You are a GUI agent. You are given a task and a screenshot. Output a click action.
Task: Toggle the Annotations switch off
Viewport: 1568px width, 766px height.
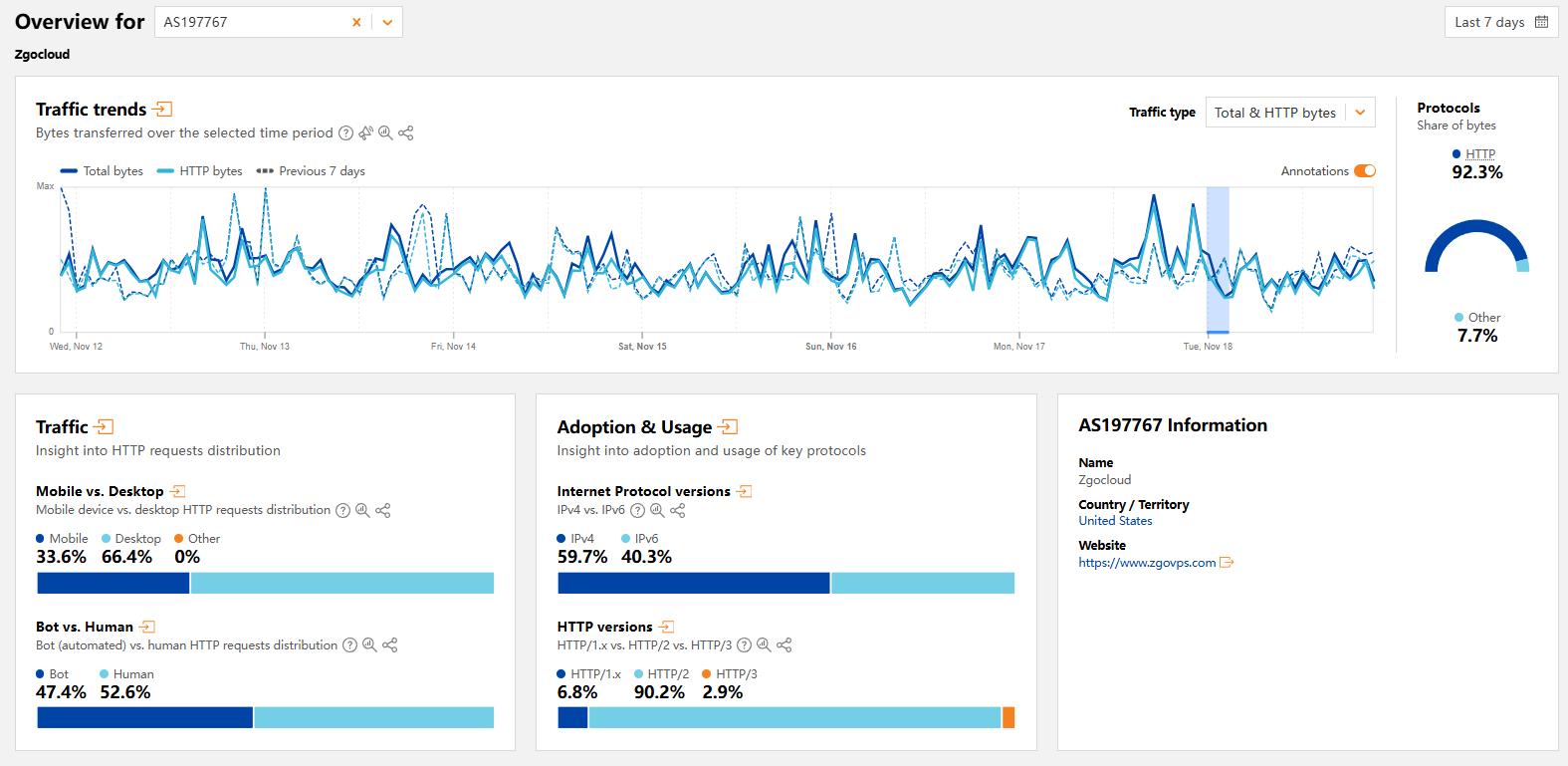1364,171
